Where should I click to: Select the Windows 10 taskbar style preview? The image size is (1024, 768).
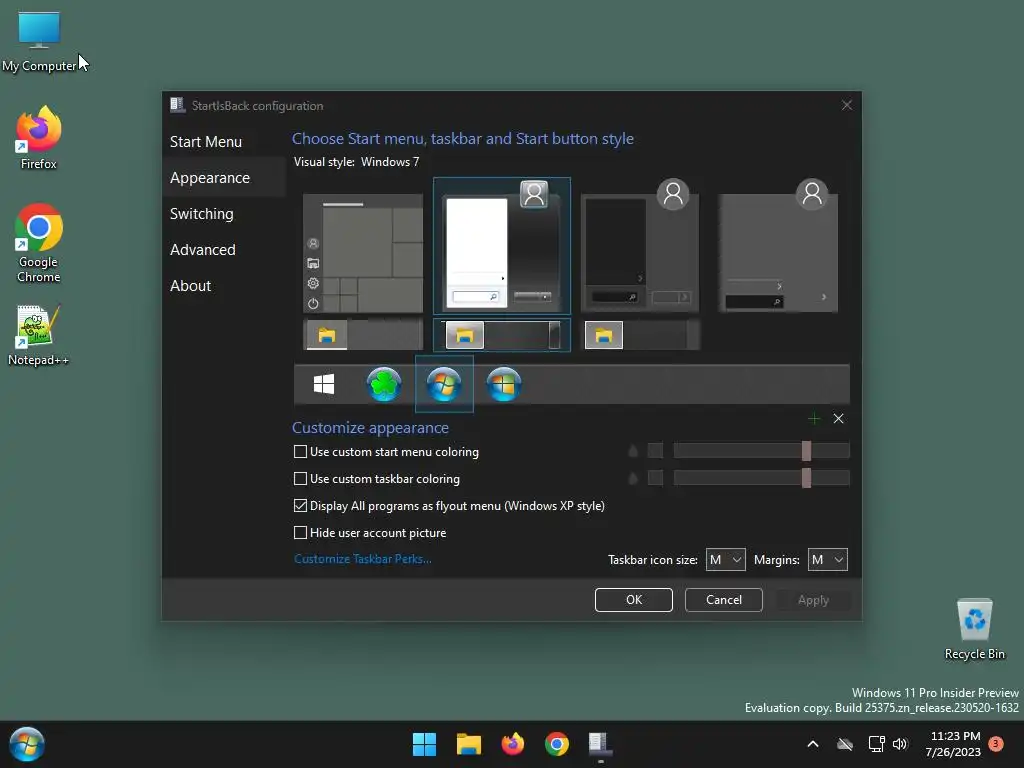363,335
